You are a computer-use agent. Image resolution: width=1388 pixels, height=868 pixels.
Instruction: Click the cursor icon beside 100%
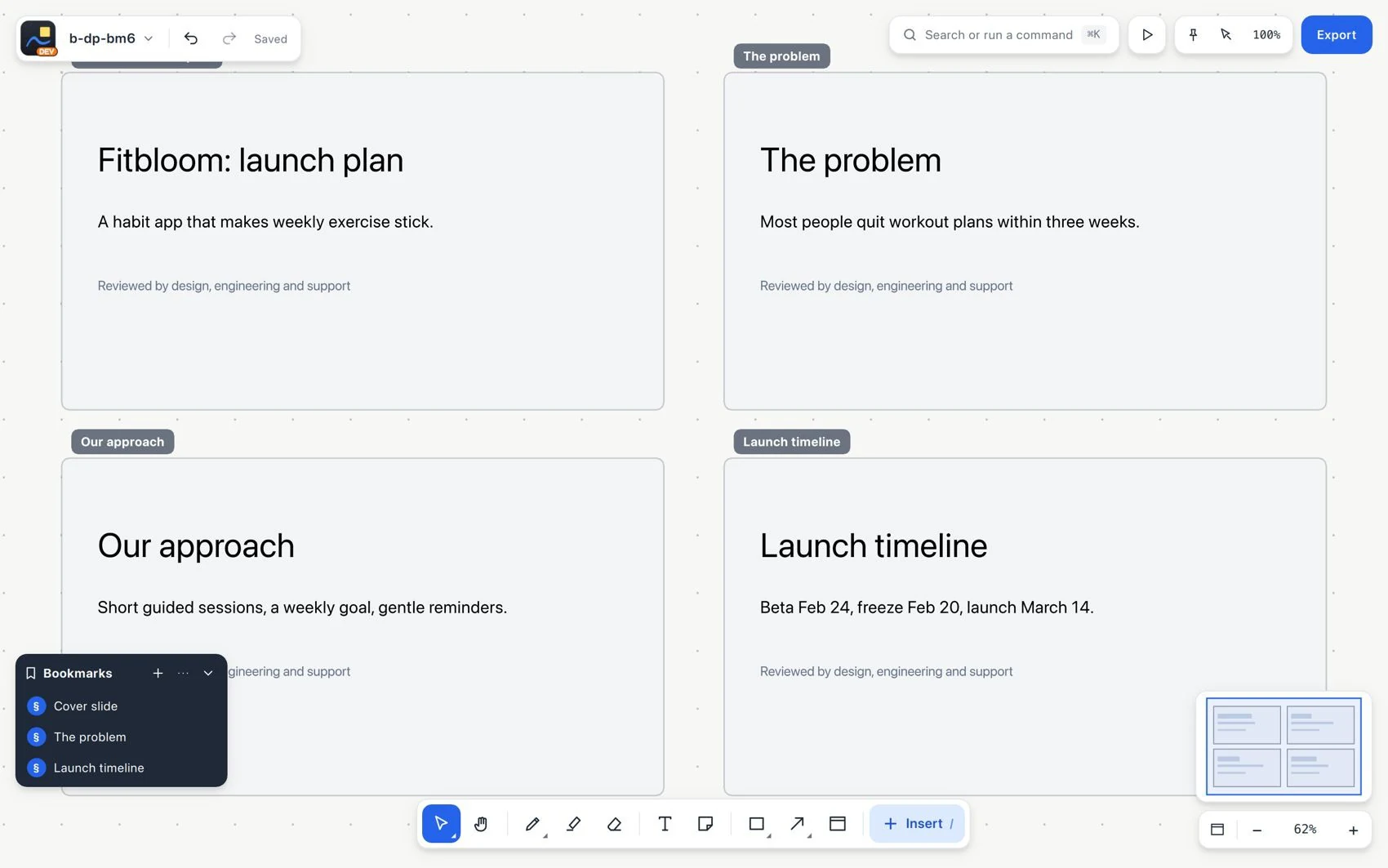1226,34
